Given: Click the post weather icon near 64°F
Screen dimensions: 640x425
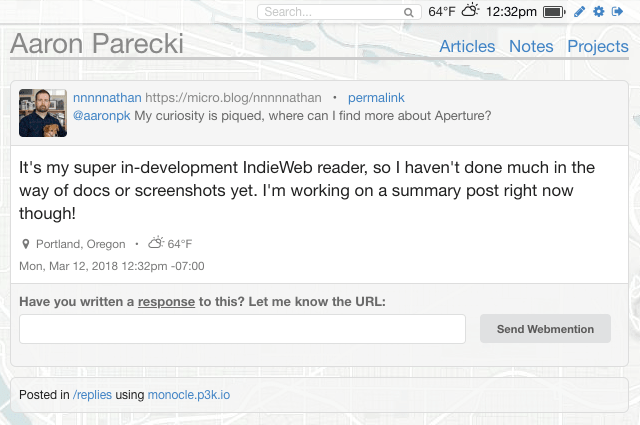Looking at the screenshot, I should click(x=156, y=243).
